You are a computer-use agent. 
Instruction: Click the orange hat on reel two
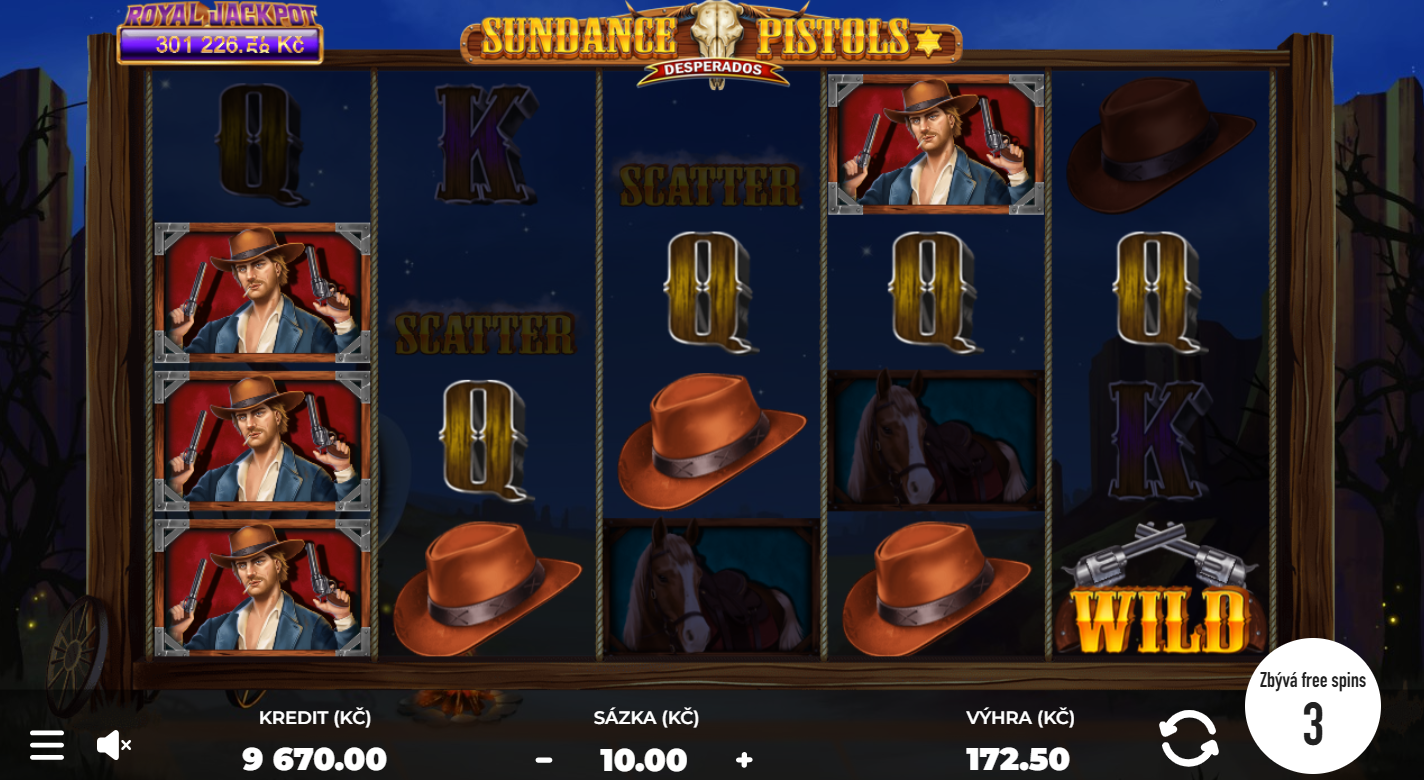point(487,588)
